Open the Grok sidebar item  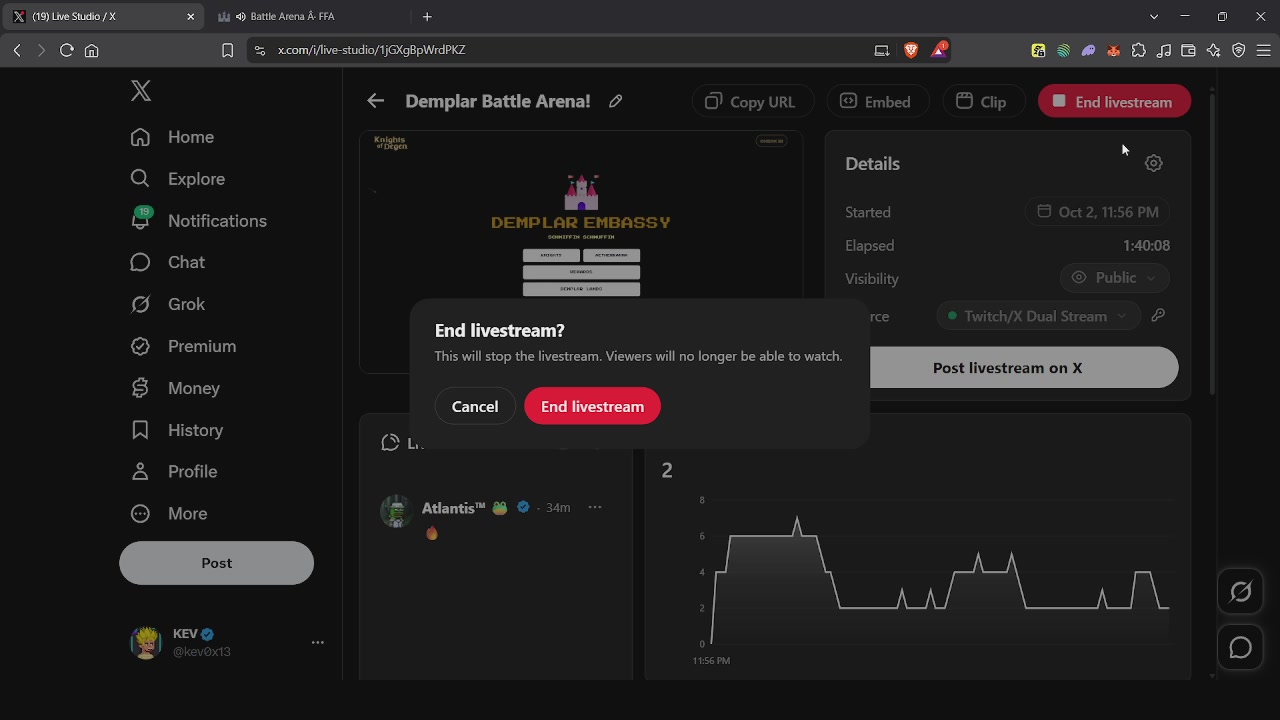tap(168, 304)
